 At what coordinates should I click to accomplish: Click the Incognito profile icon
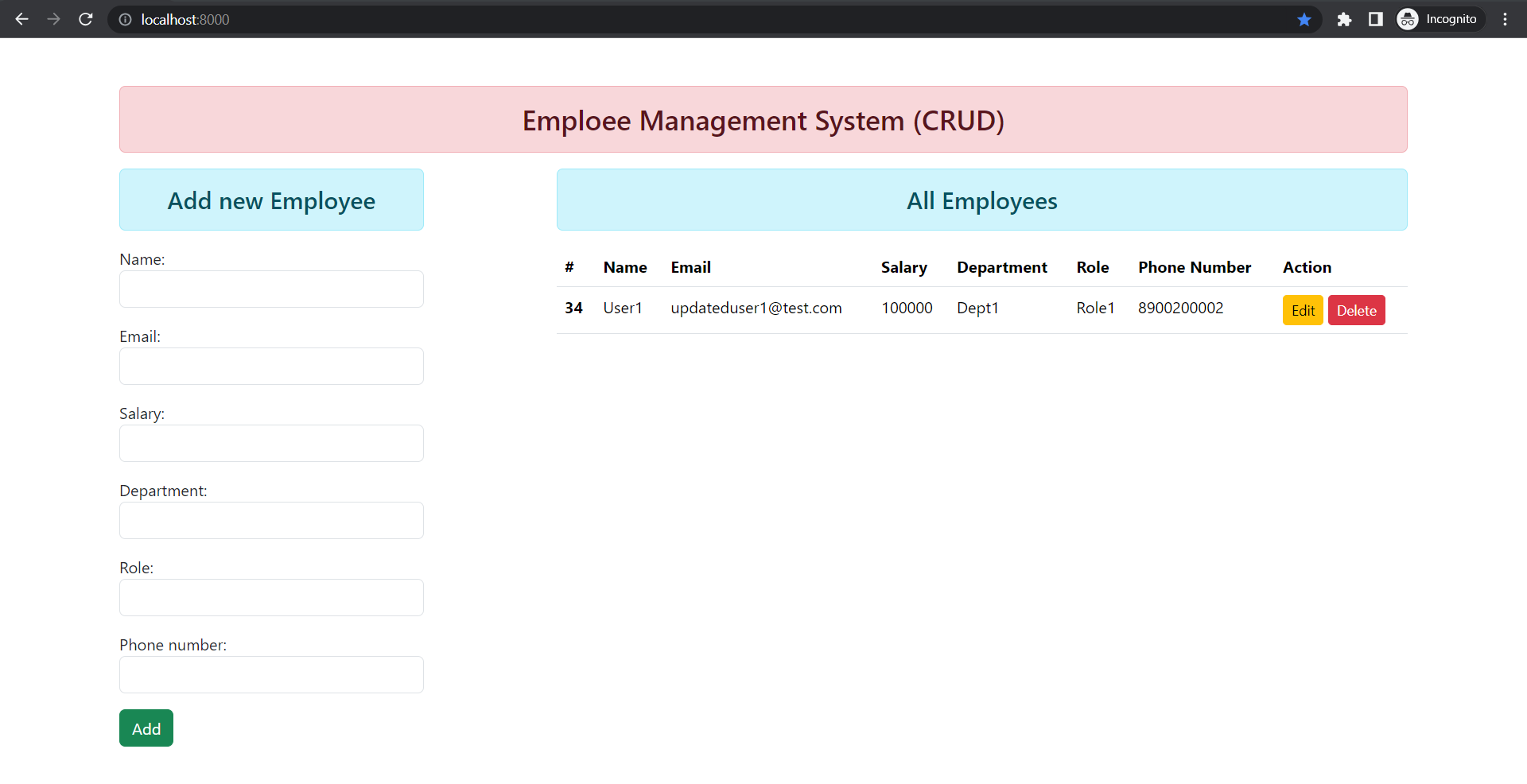point(1407,19)
